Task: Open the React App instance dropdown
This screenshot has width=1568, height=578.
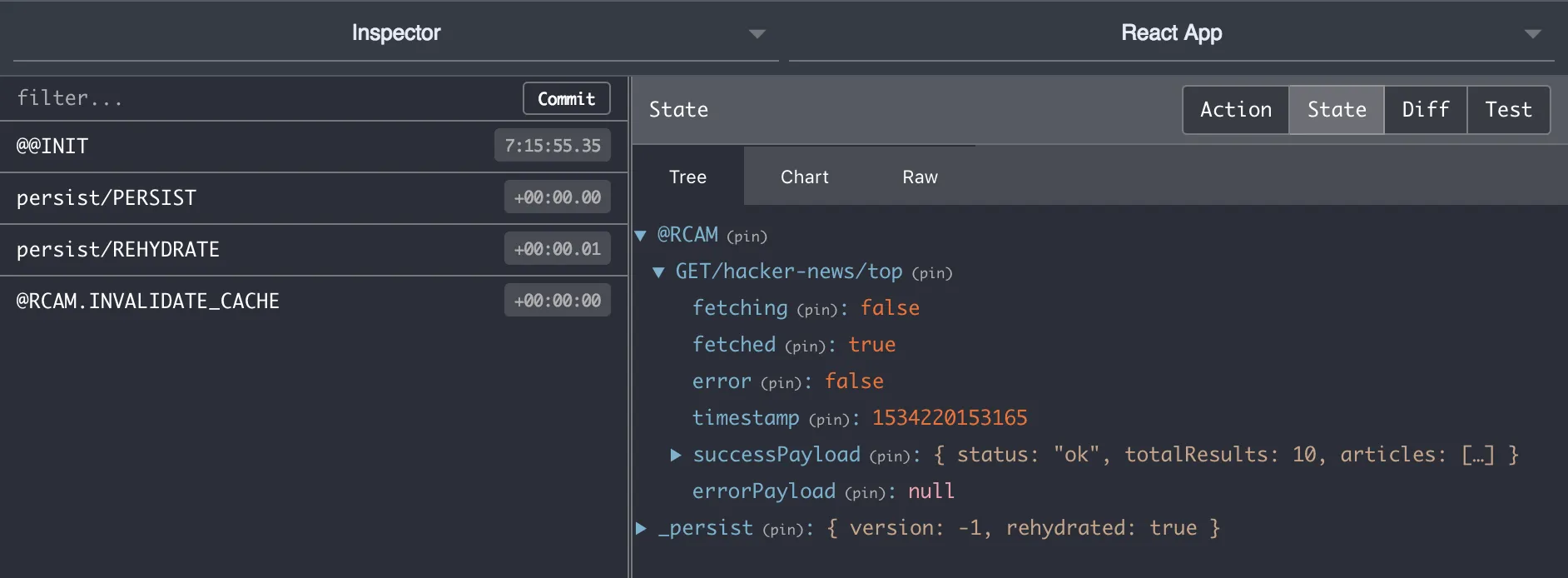Action: click(1172, 33)
